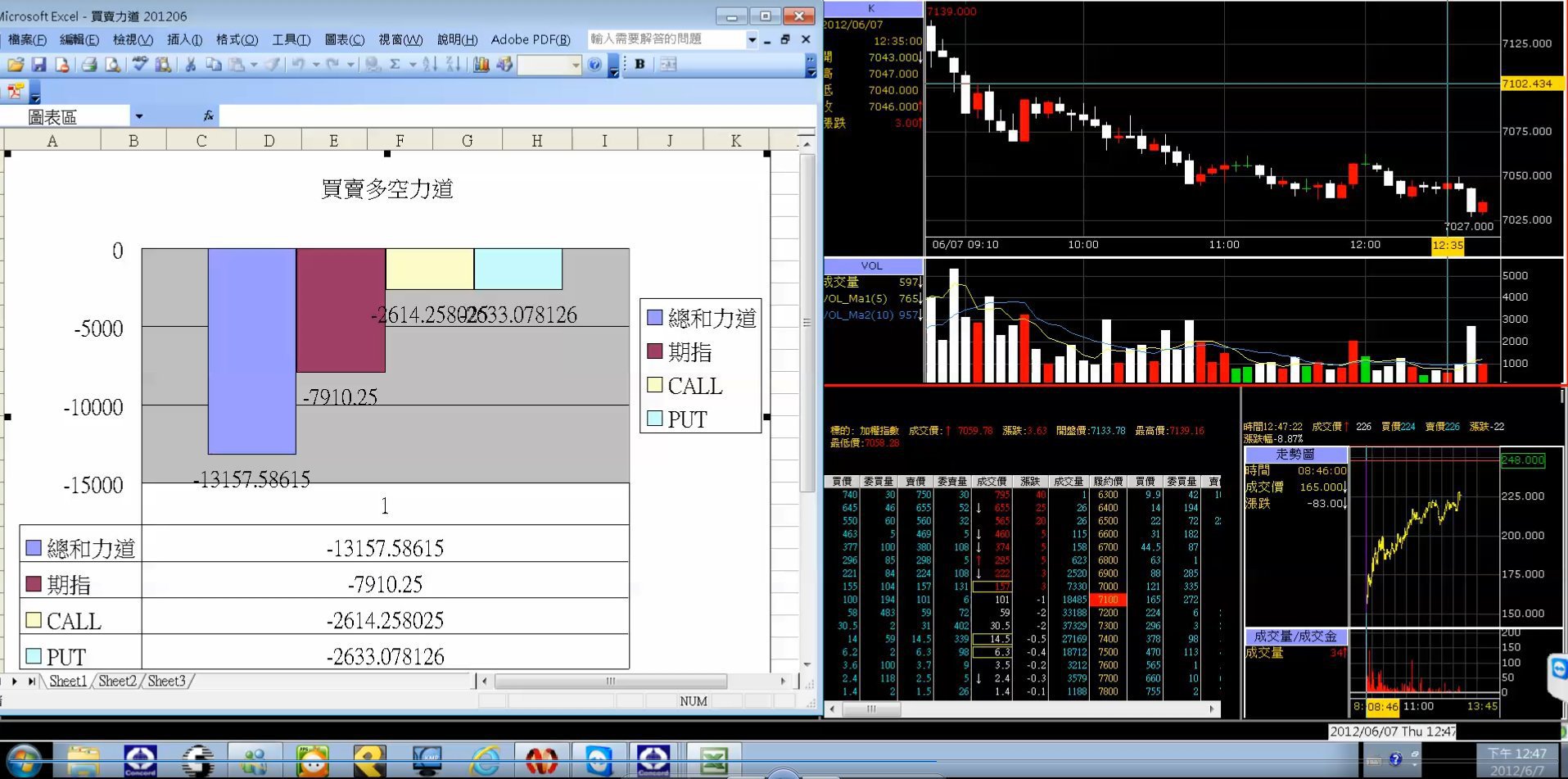Open the Paste options dropdown arrow

coord(254,64)
